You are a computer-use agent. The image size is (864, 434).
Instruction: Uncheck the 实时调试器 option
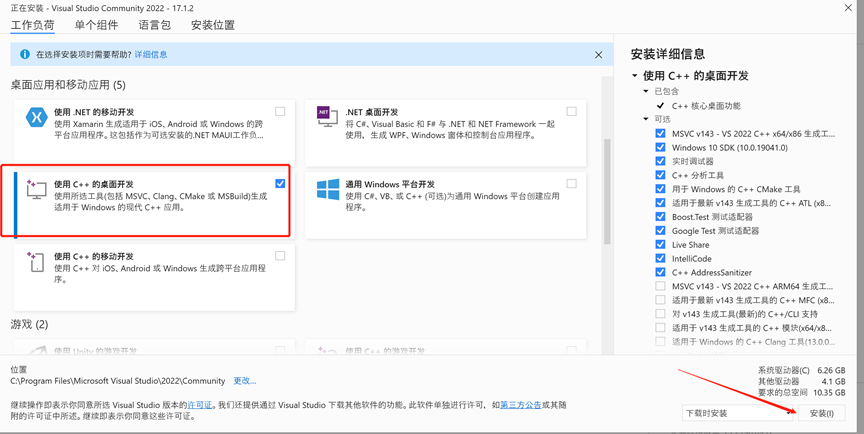(660, 161)
